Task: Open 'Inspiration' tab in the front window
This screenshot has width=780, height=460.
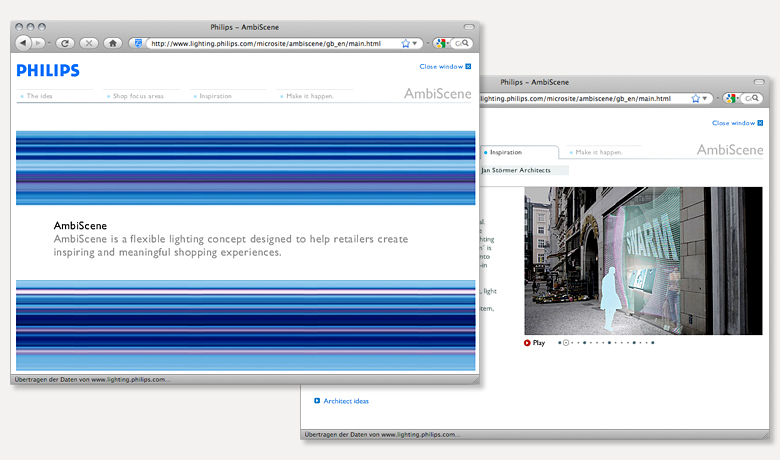Action: (215, 96)
